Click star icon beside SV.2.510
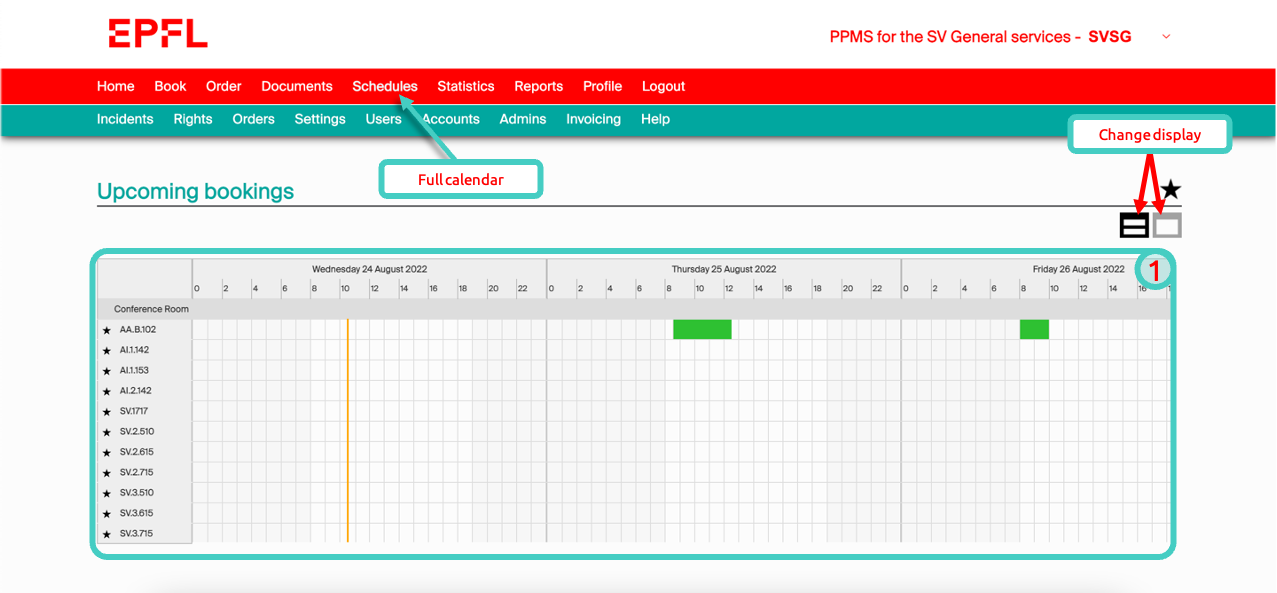The width and height of the screenshot is (1277, 593). pyautogui.click(x=107, y=432)
